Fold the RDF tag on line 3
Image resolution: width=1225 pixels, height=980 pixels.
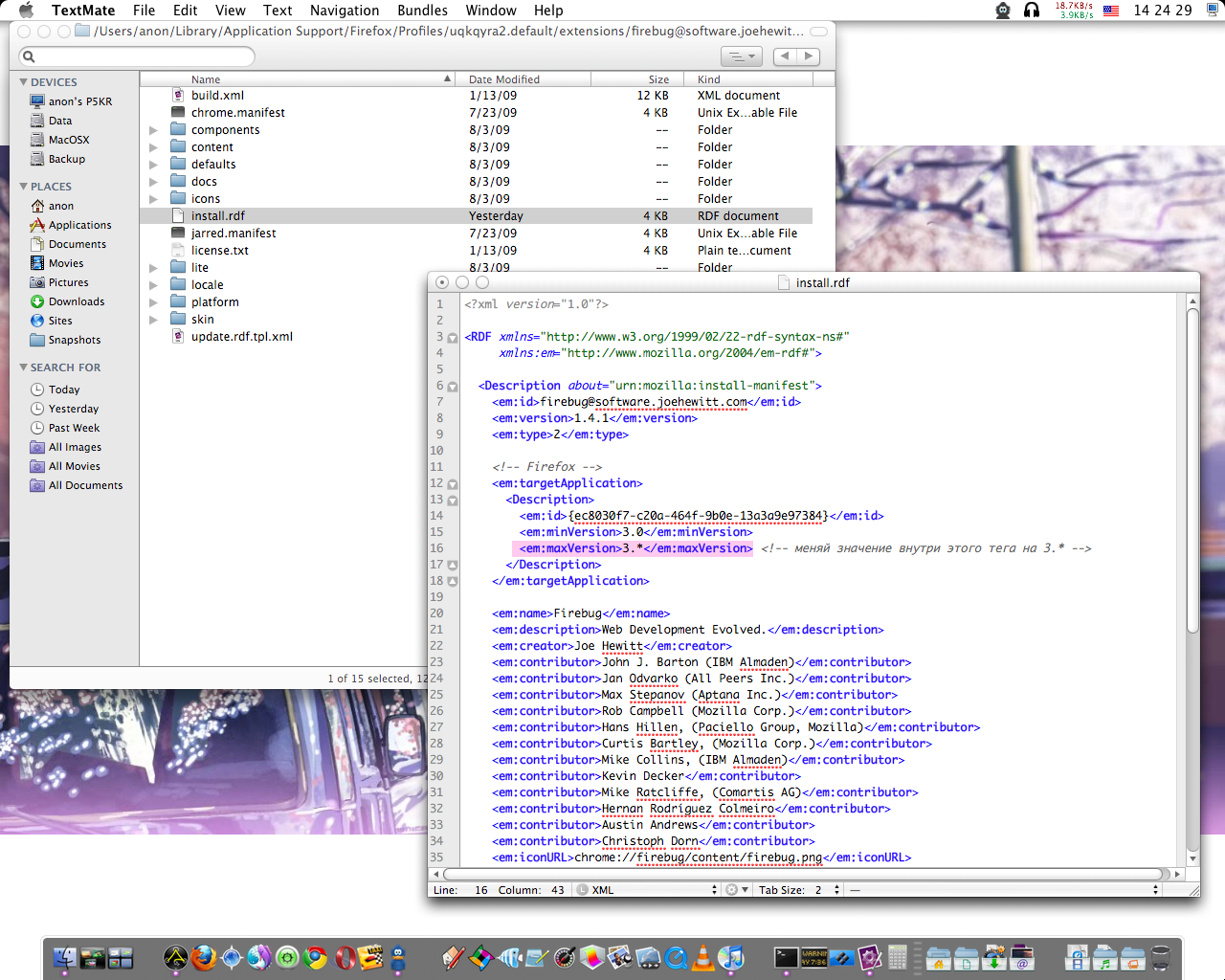click(x=453, y=338)
